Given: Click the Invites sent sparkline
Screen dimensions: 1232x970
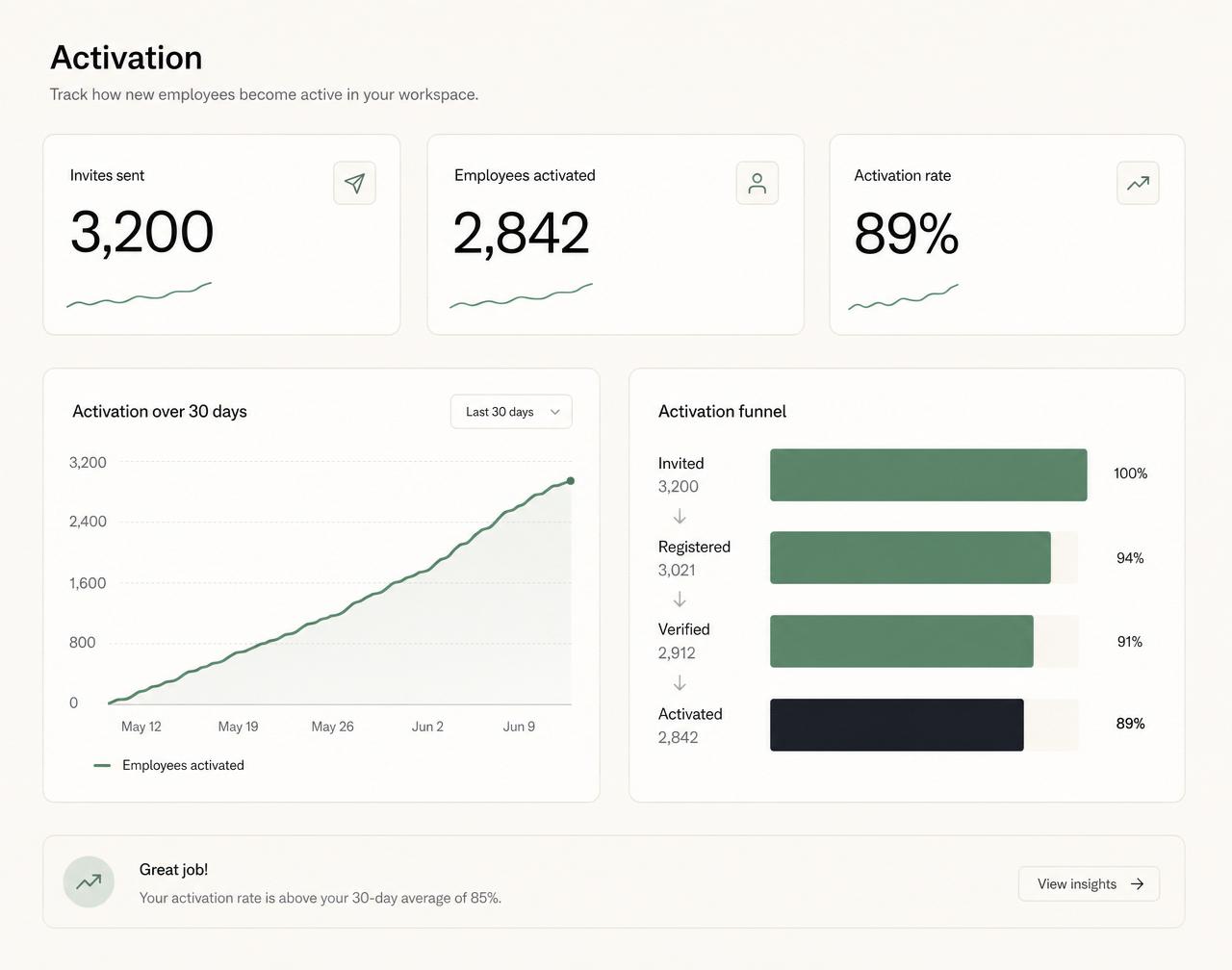Looking at the screenshot, I should [140, 295].
